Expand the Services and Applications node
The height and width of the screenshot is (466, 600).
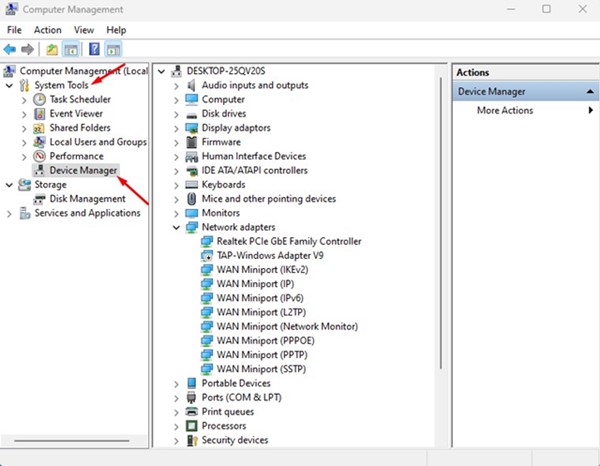(10, 213)
